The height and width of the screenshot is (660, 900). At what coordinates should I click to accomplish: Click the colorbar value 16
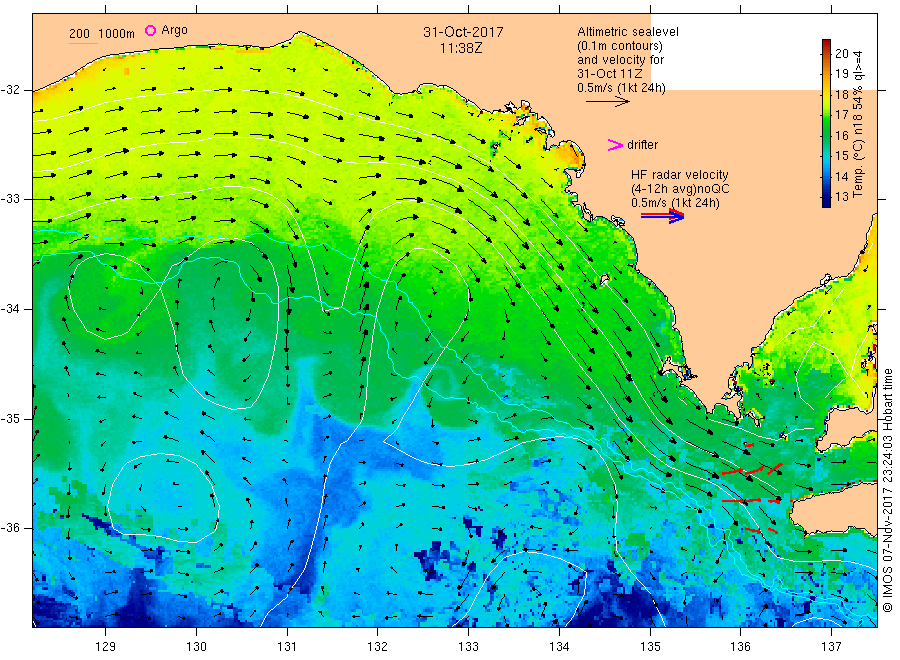[842, 135]
